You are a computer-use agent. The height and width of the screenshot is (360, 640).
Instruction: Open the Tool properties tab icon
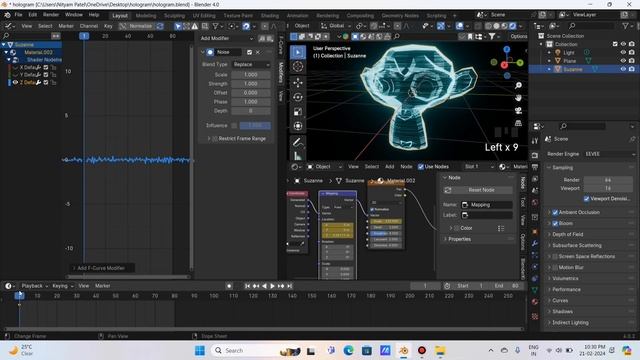[535, 141]
